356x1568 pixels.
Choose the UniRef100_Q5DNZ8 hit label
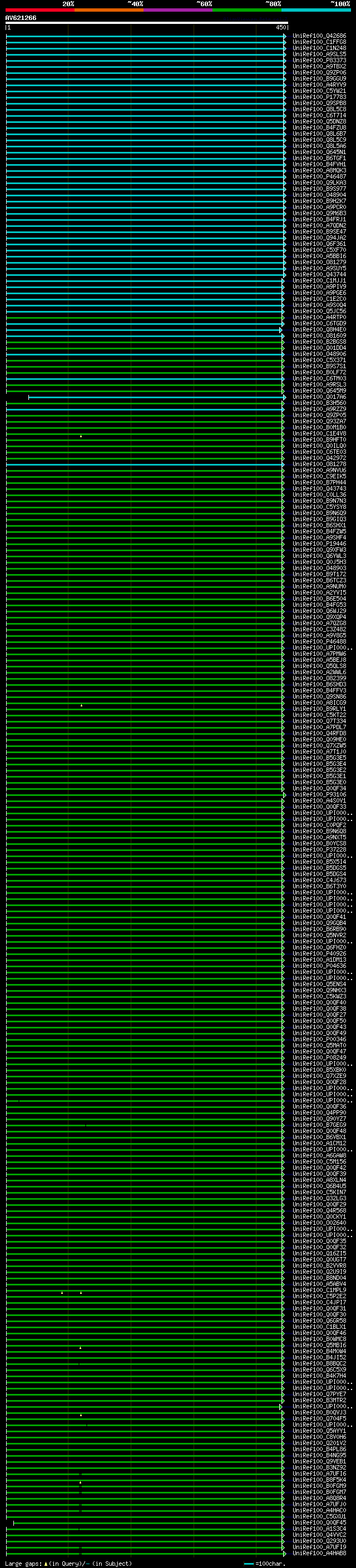coord(319,122)
